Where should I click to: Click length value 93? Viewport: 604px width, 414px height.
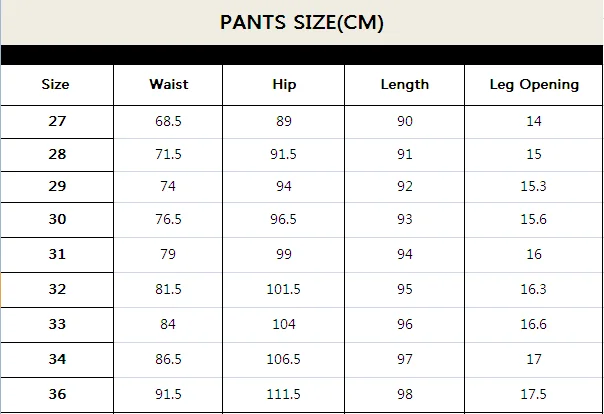(x=405, y=219)
